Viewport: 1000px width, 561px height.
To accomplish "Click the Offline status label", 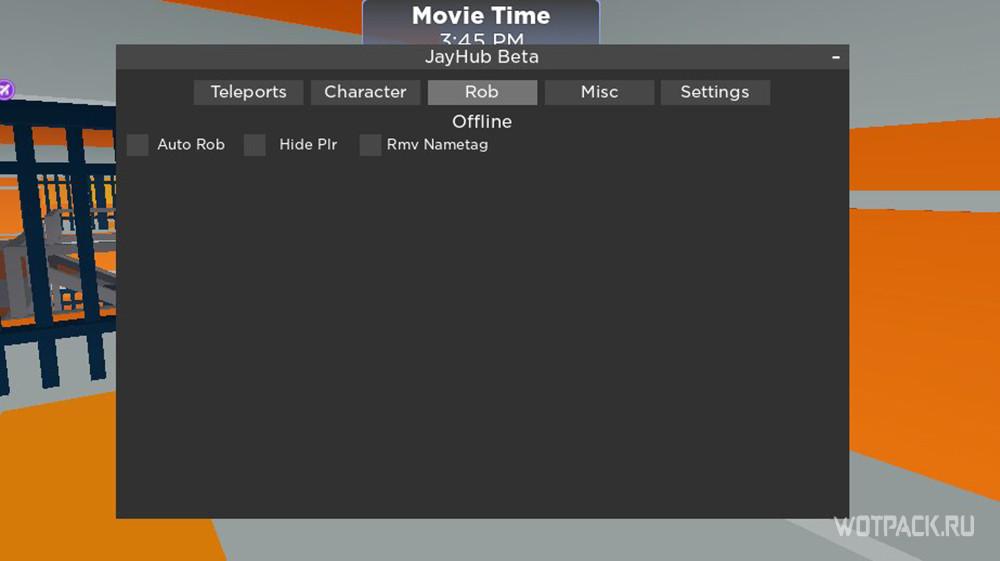I will [482, 122].
